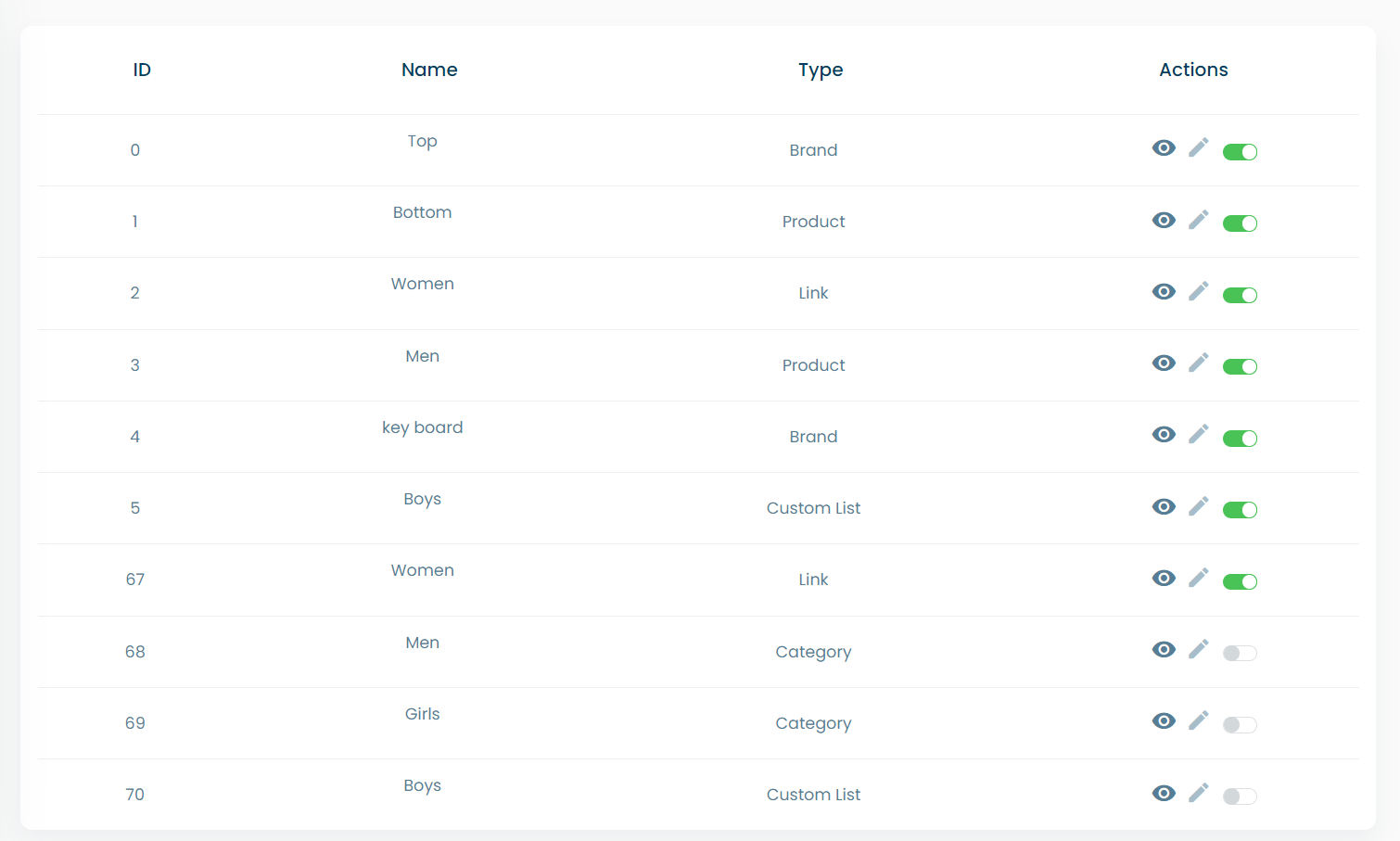
Task: Click Type cell 'Link' in row 2
Action: tap(813, 293)
